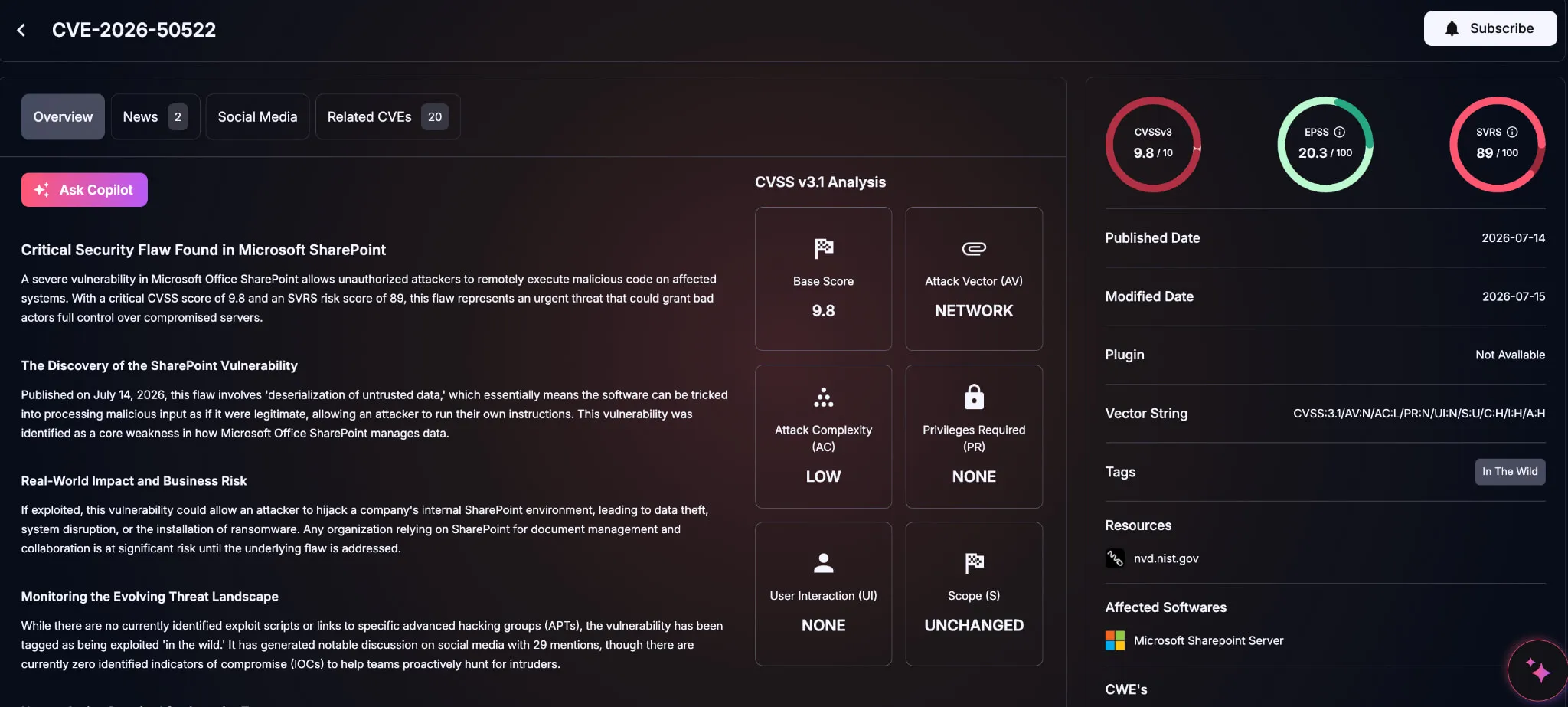1568x707 pixels.
Task: Click the Affected Softwares section label
Action: (1165, 607)
